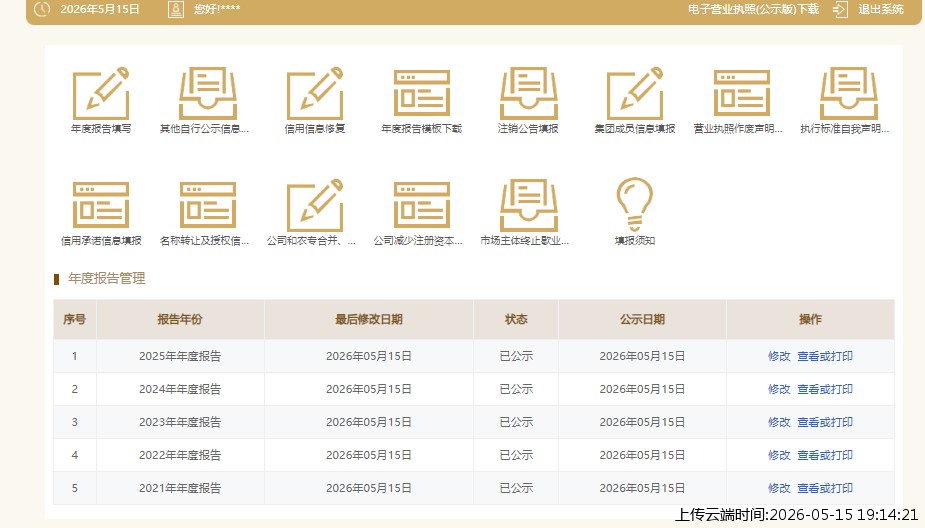925x528 pixels.
Task: Click 修改 for 2021年年度报告
Action: click(x=779, y=488)
